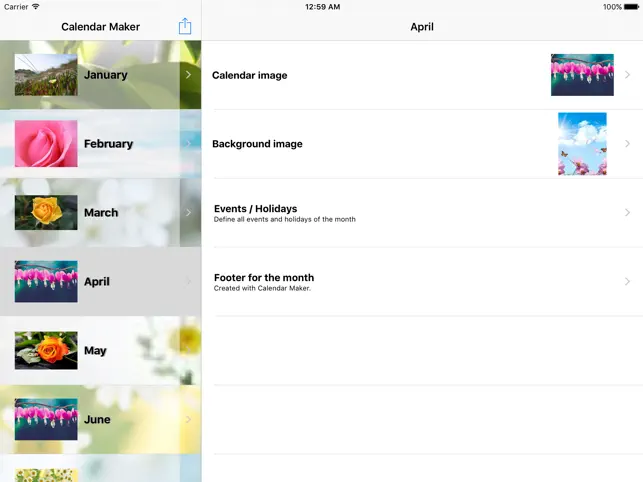The height and width of the screenshot is (482, 643).
Task: Select March in the month list
Action: 100,212
